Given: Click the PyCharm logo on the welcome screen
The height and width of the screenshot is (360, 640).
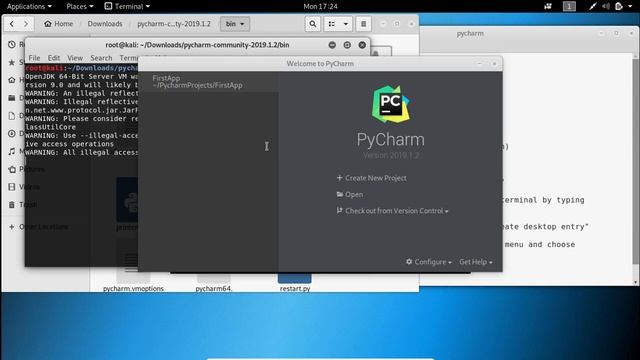Looking at the screenshot, I should coord(390,104).
